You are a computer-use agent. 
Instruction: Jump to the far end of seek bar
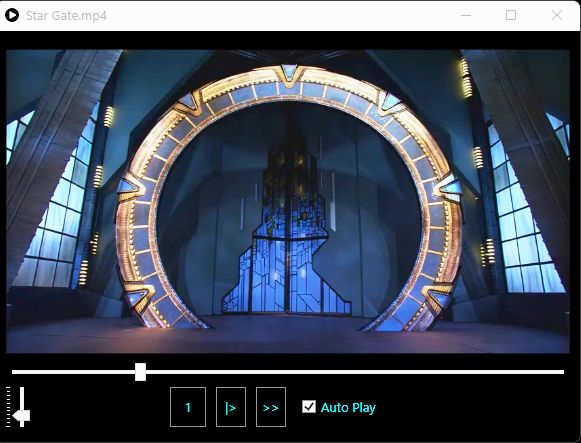coord(561,372)
